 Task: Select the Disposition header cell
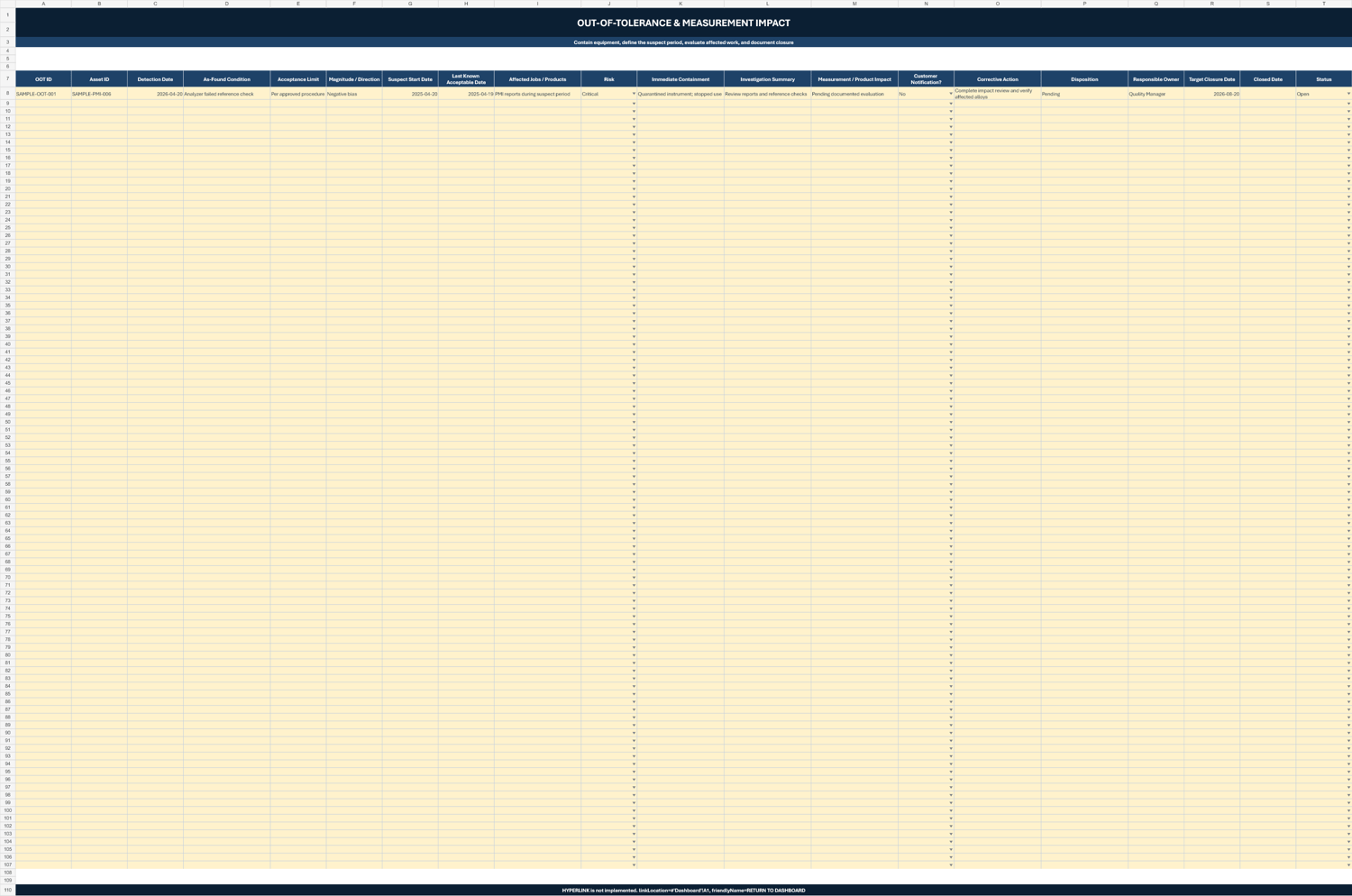point(1084,79)
